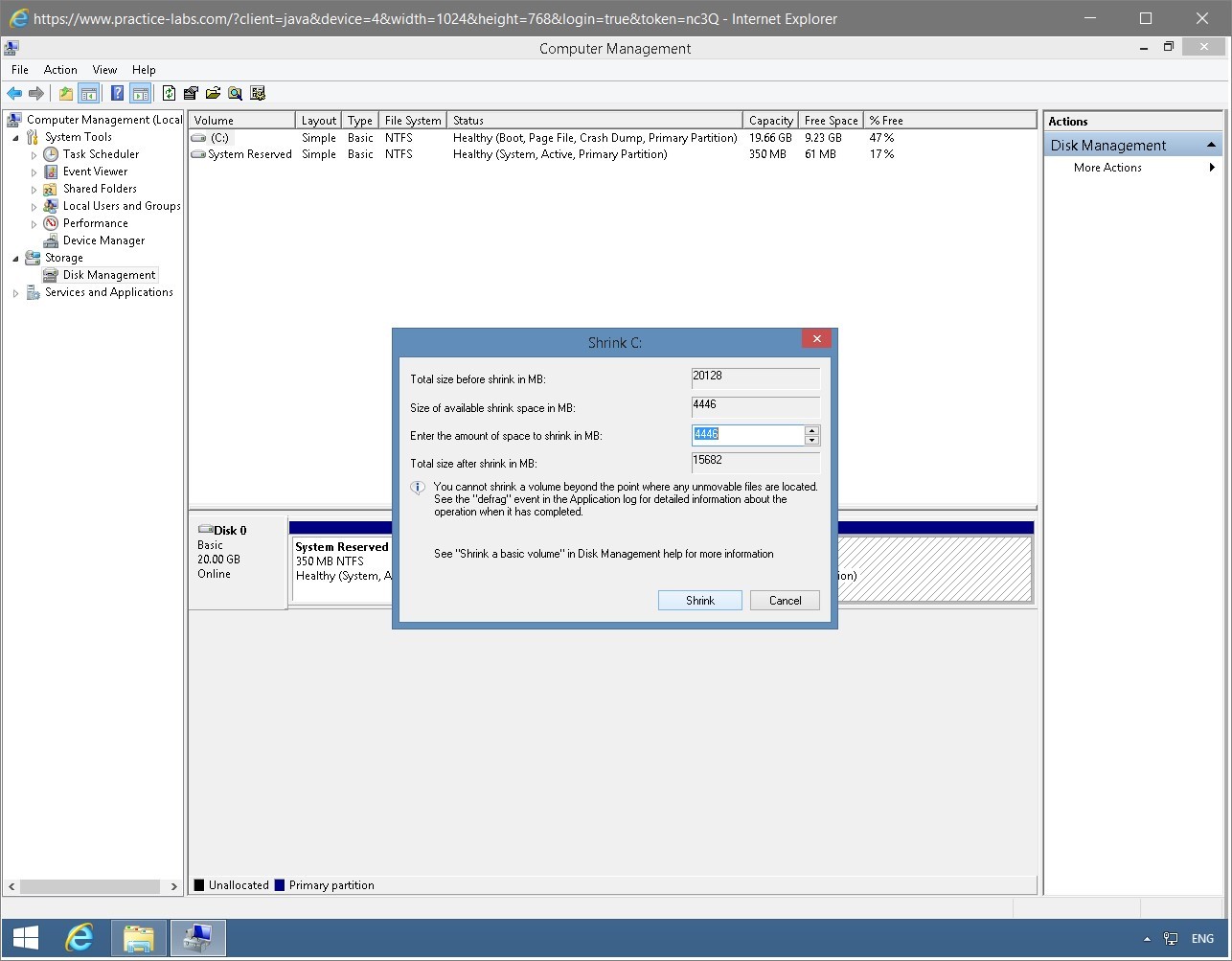Screen dimensions: 1232x961
Task: Collapse the Storage tree node
Action: [x=15, y=258]
